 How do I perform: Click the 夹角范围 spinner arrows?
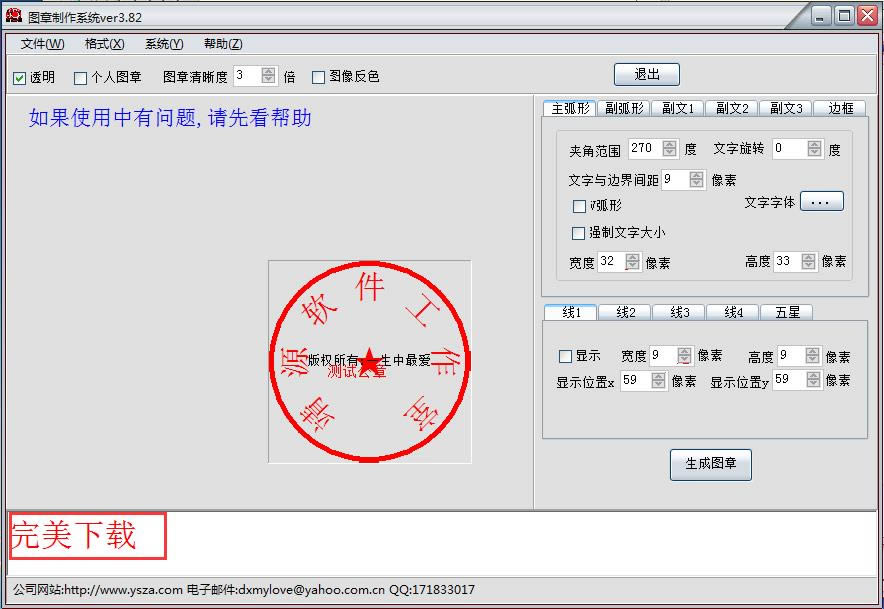click(670, 148)
